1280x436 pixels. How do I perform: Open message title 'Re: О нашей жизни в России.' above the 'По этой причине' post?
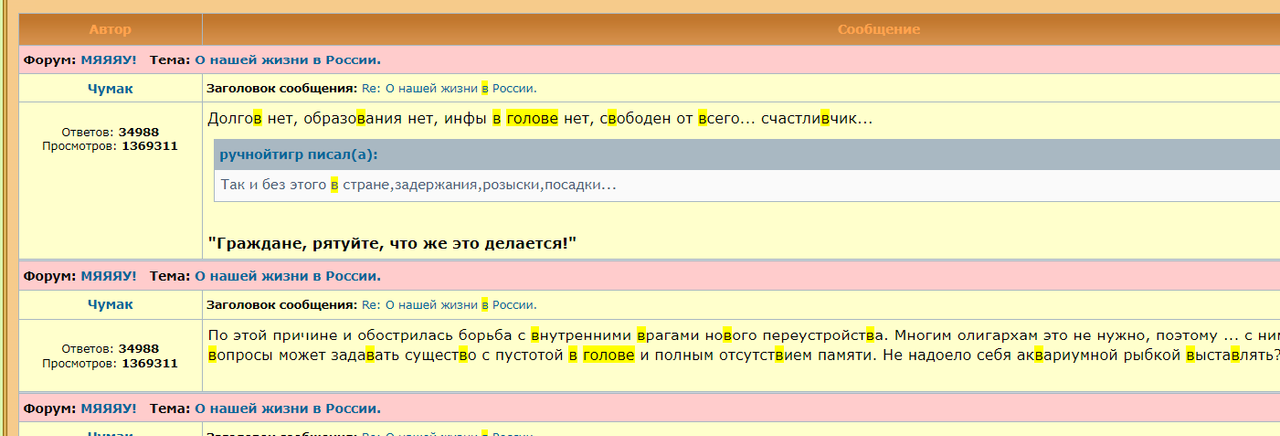(449, 305)
